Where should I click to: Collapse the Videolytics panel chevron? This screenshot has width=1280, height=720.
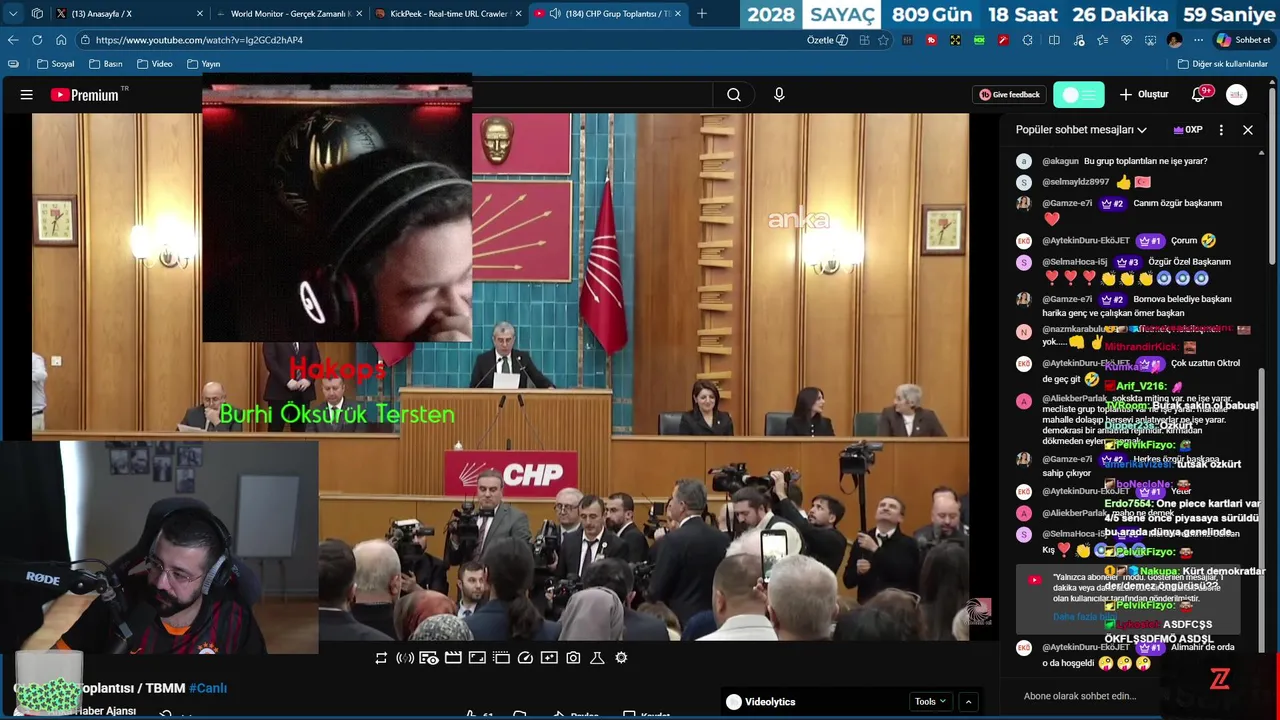(x=968, y=702)
